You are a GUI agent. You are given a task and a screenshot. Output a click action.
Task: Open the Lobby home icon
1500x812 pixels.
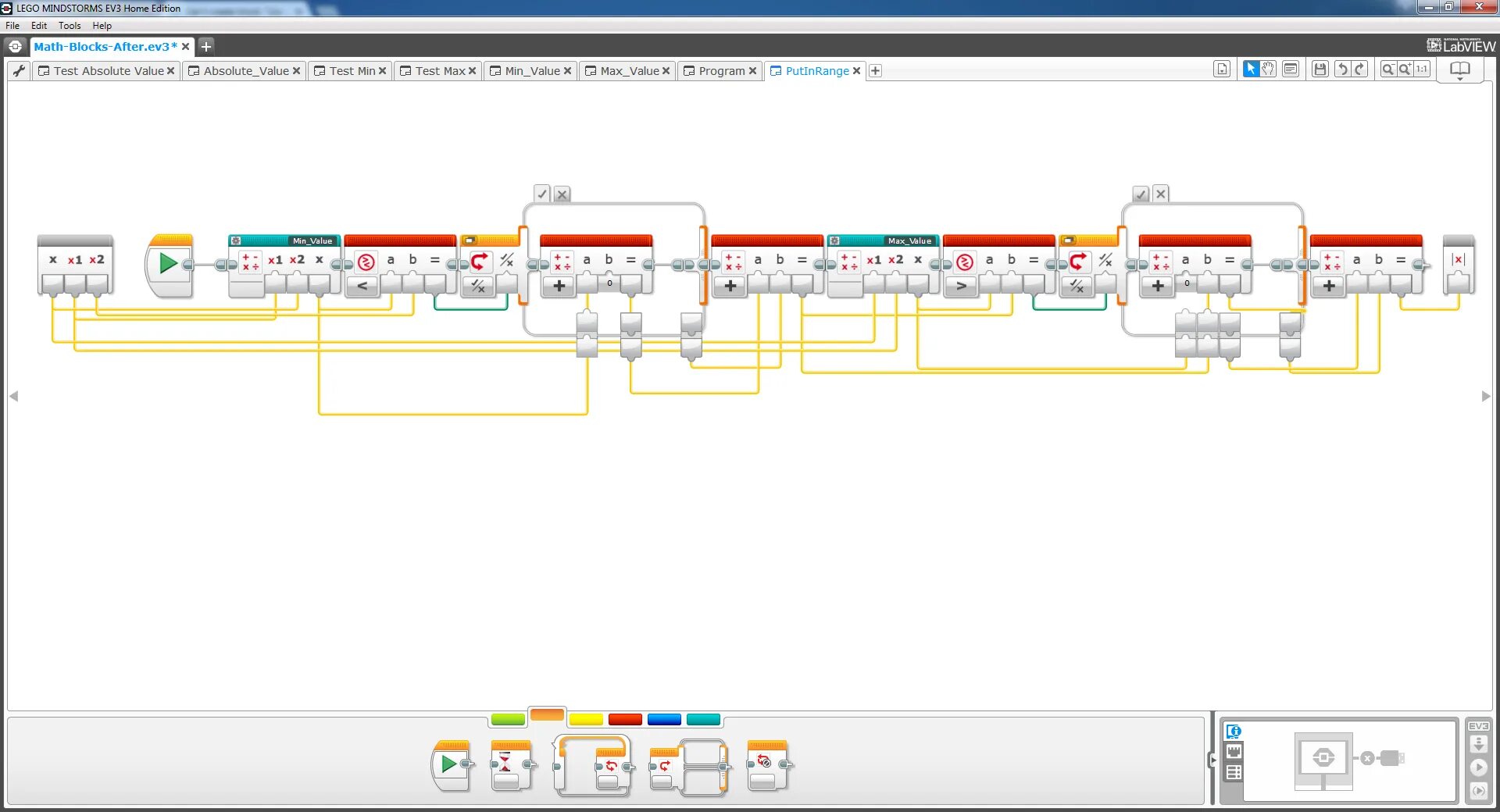click(x=15, y=46)
